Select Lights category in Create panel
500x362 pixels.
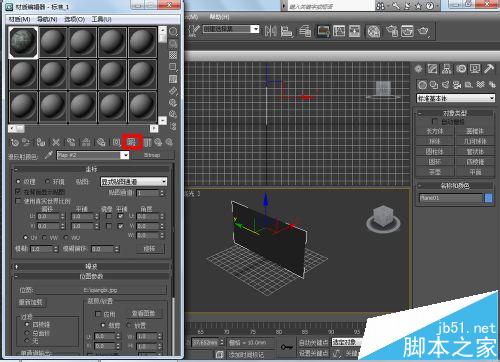[x=445, y=85]
